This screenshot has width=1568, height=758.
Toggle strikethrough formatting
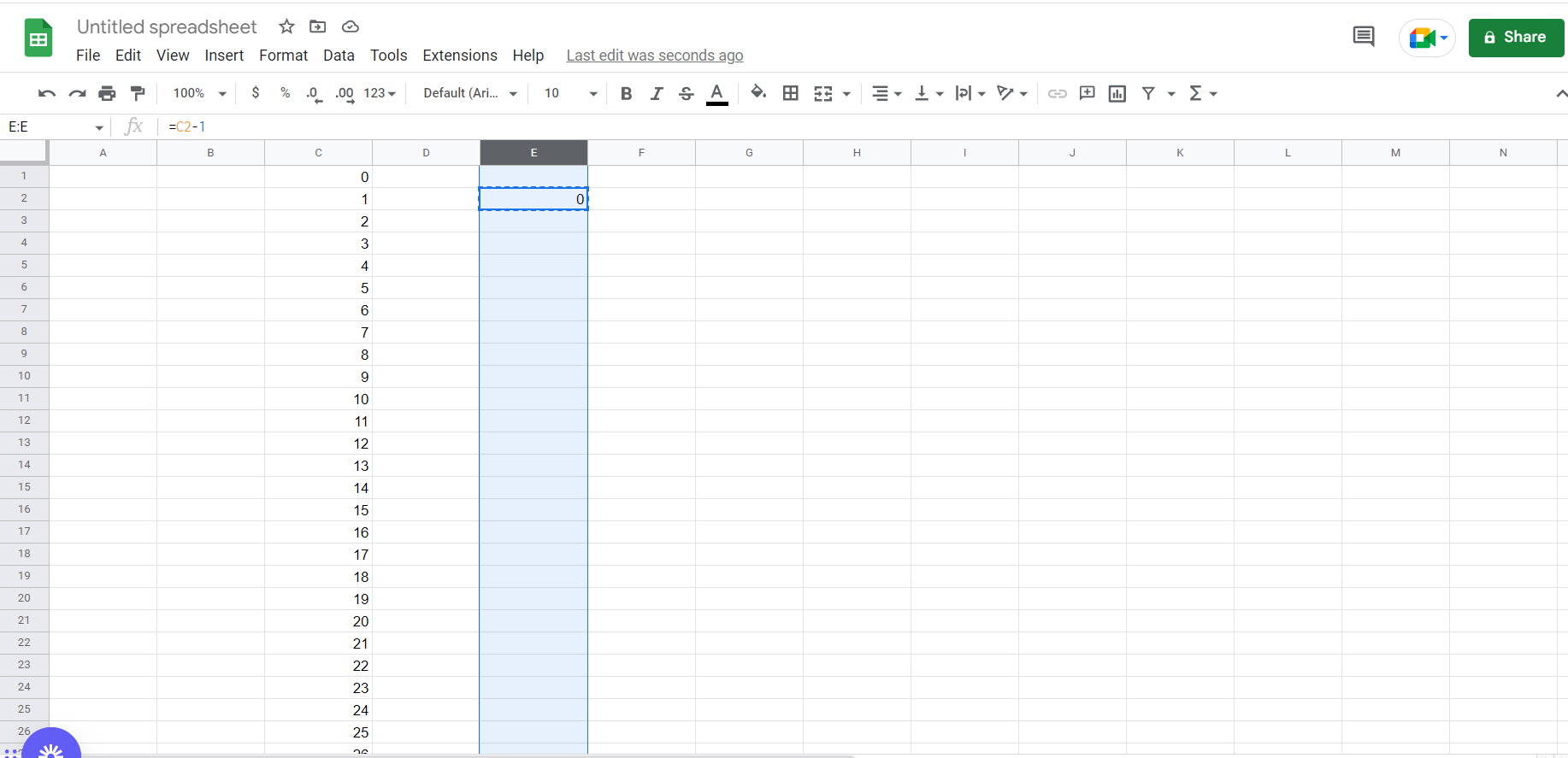click(x=686, y=93)
